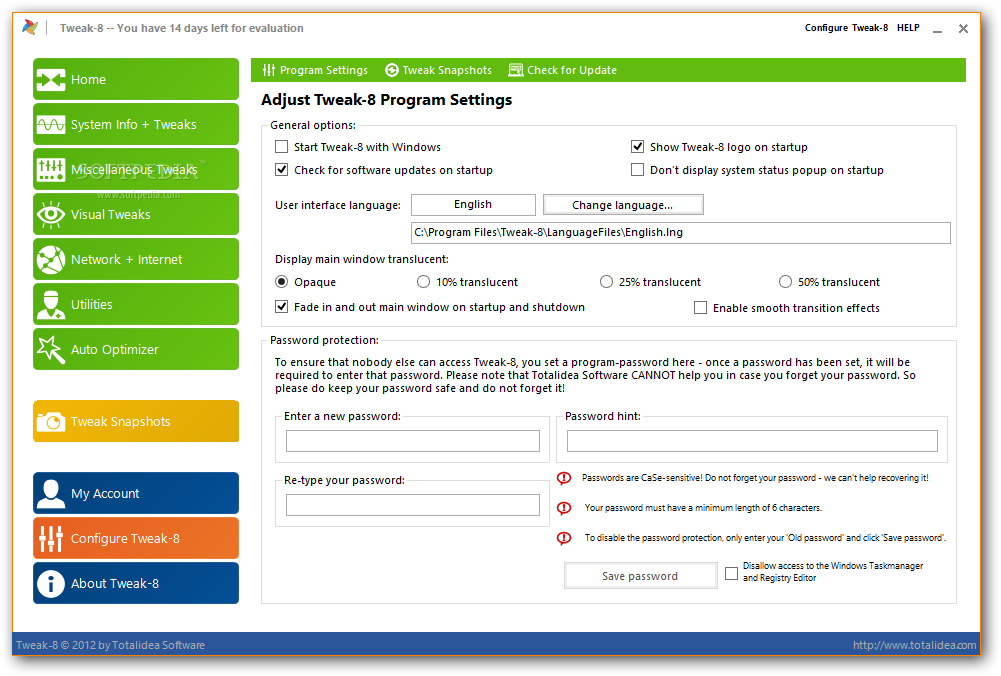
Task: Click the Change language... button
Action: [623, 205]
